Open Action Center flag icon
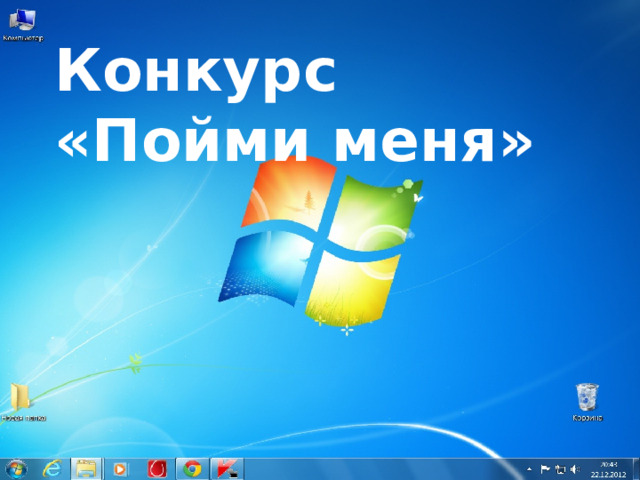640x480 pixels. pyautogui.click(x=545, y=469)
